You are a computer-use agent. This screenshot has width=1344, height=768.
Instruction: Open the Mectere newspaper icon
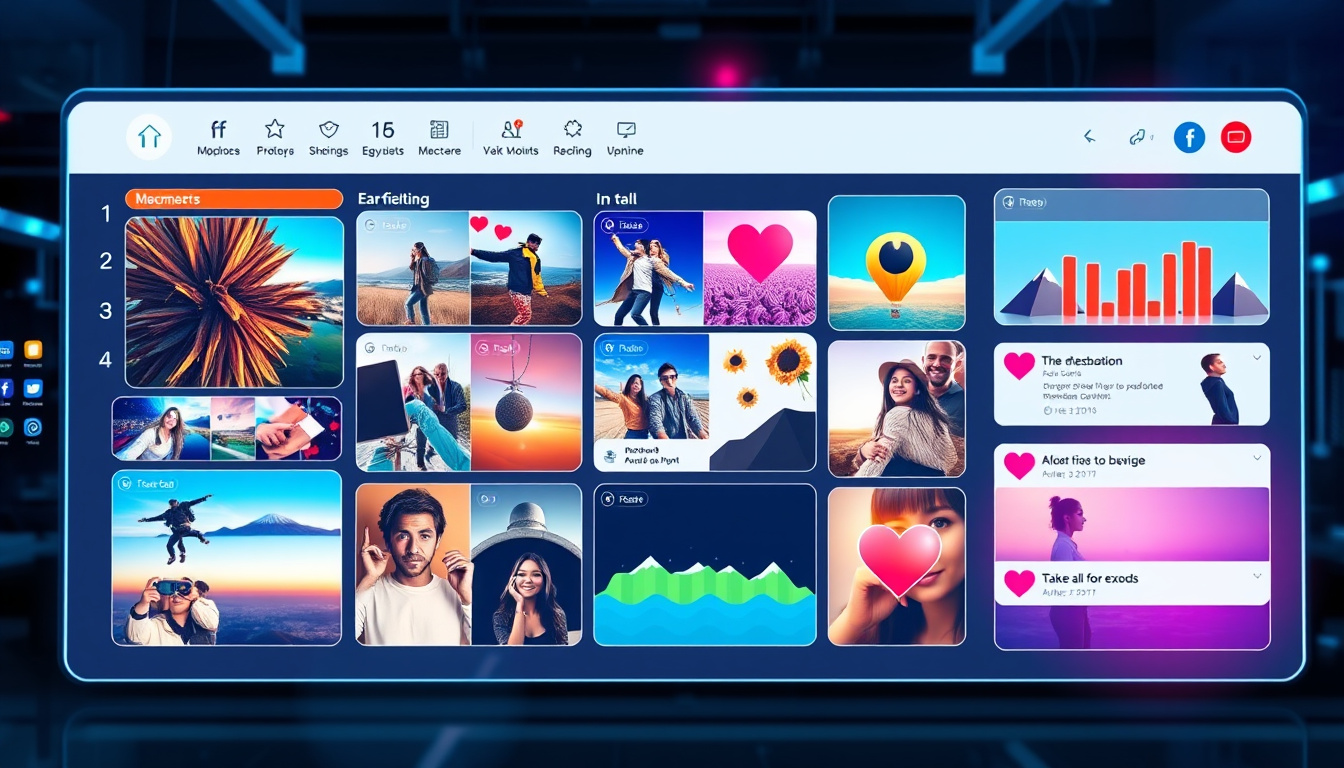[x=438, y=129]
